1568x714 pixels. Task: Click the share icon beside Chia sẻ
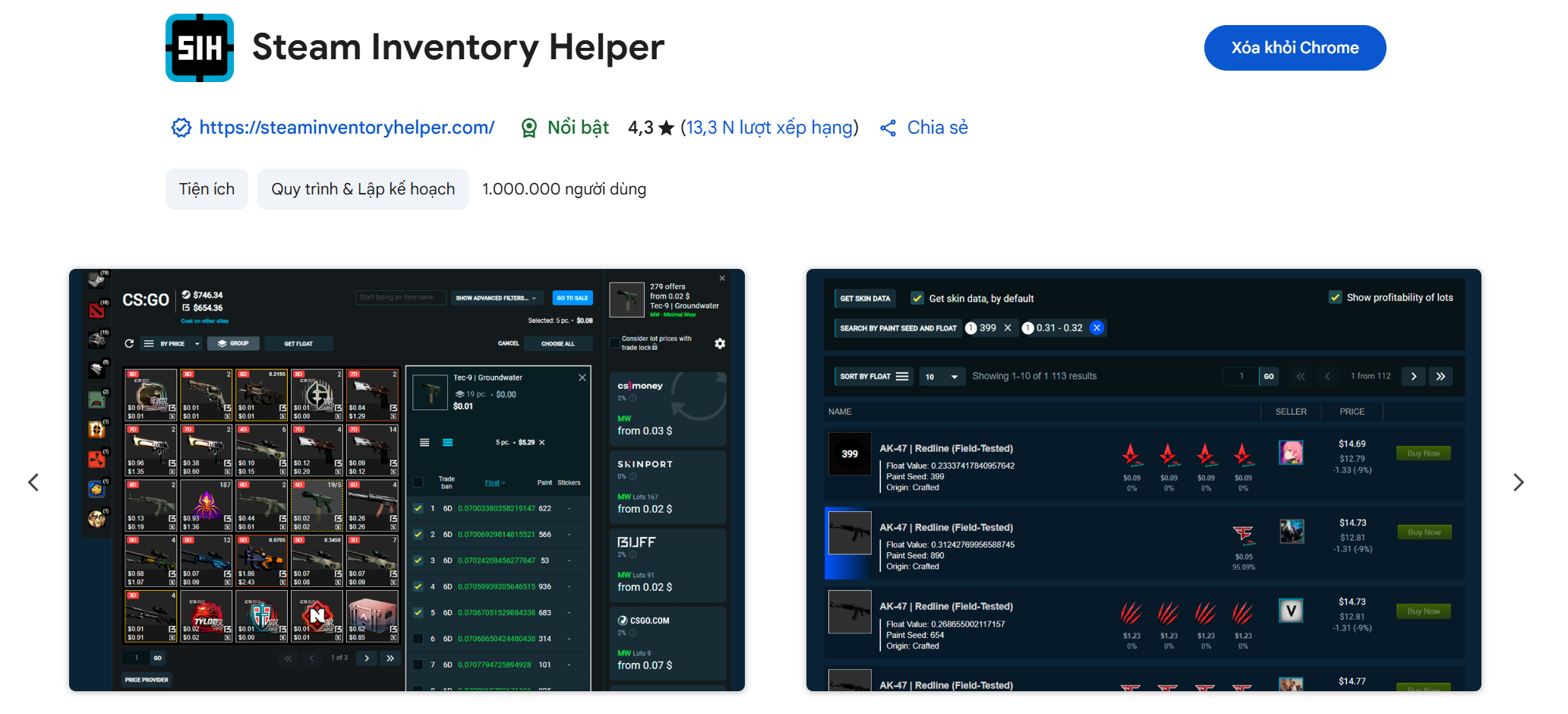[888, 128]
